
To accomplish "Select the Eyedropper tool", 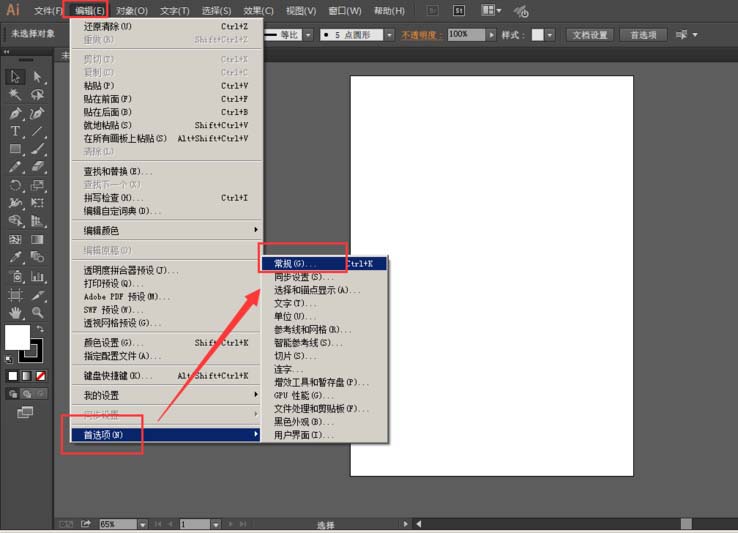I will click(16, 258).
